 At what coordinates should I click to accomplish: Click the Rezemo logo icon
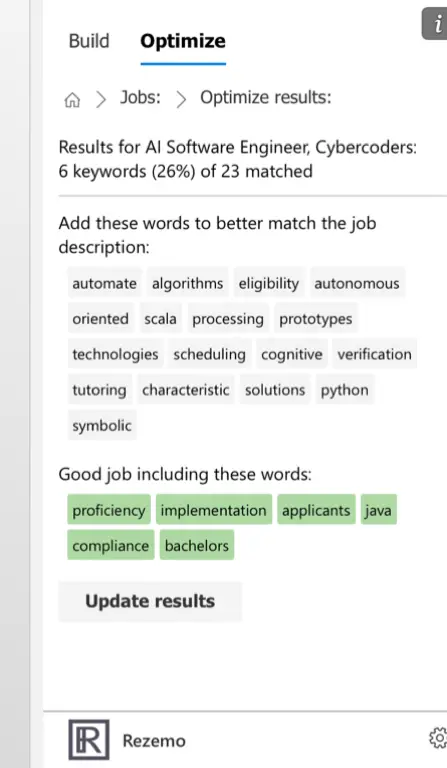[89, 740]
